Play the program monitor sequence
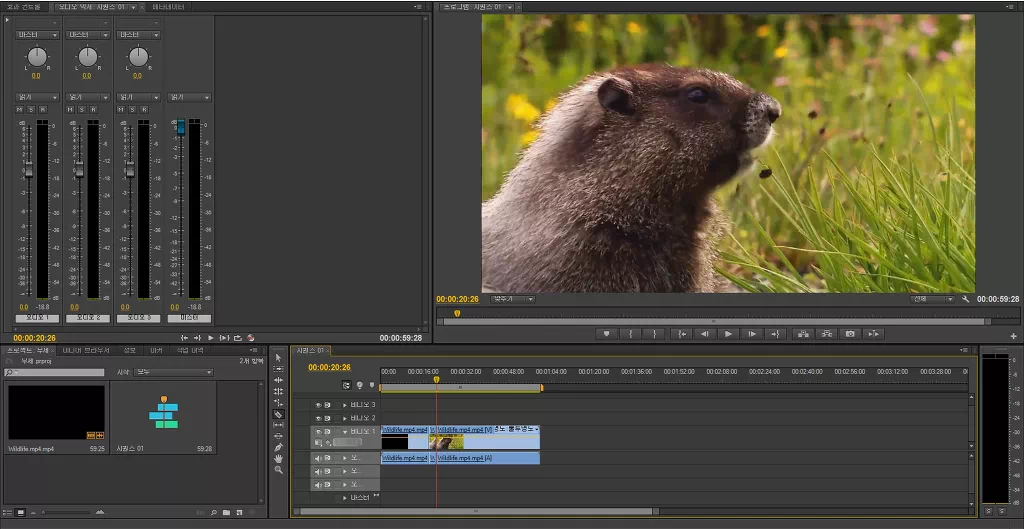This screenshot has width=1024, height=529. point(728,334)
